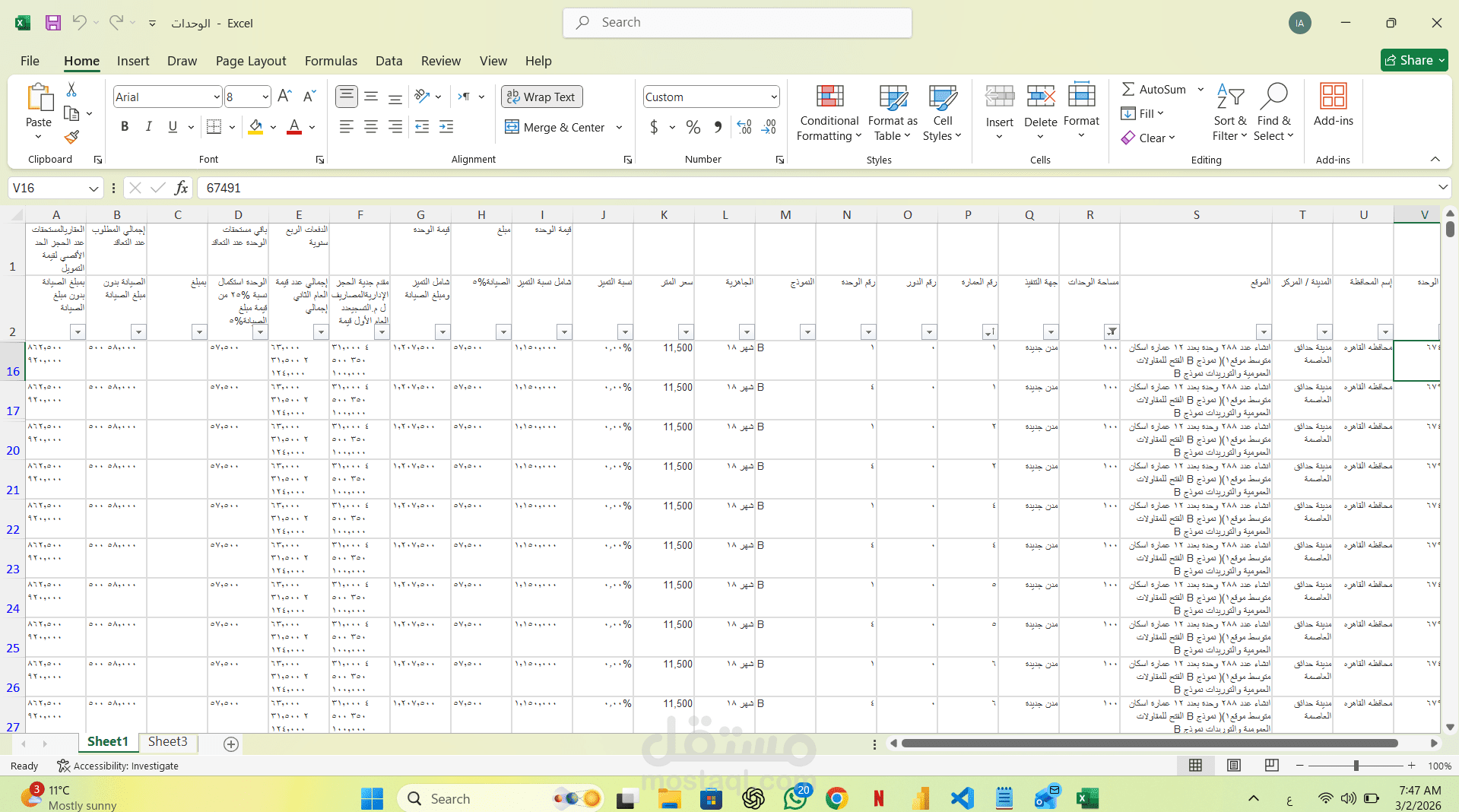Toggle Bold formatting

[x=125, y=127]
